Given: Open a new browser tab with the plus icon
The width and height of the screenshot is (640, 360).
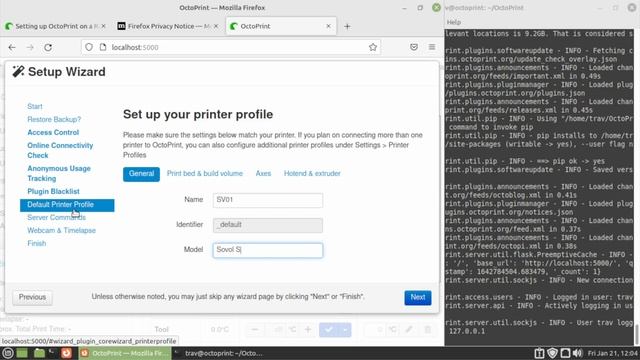Looking at the screenshot, I should (x=347, y=27).
